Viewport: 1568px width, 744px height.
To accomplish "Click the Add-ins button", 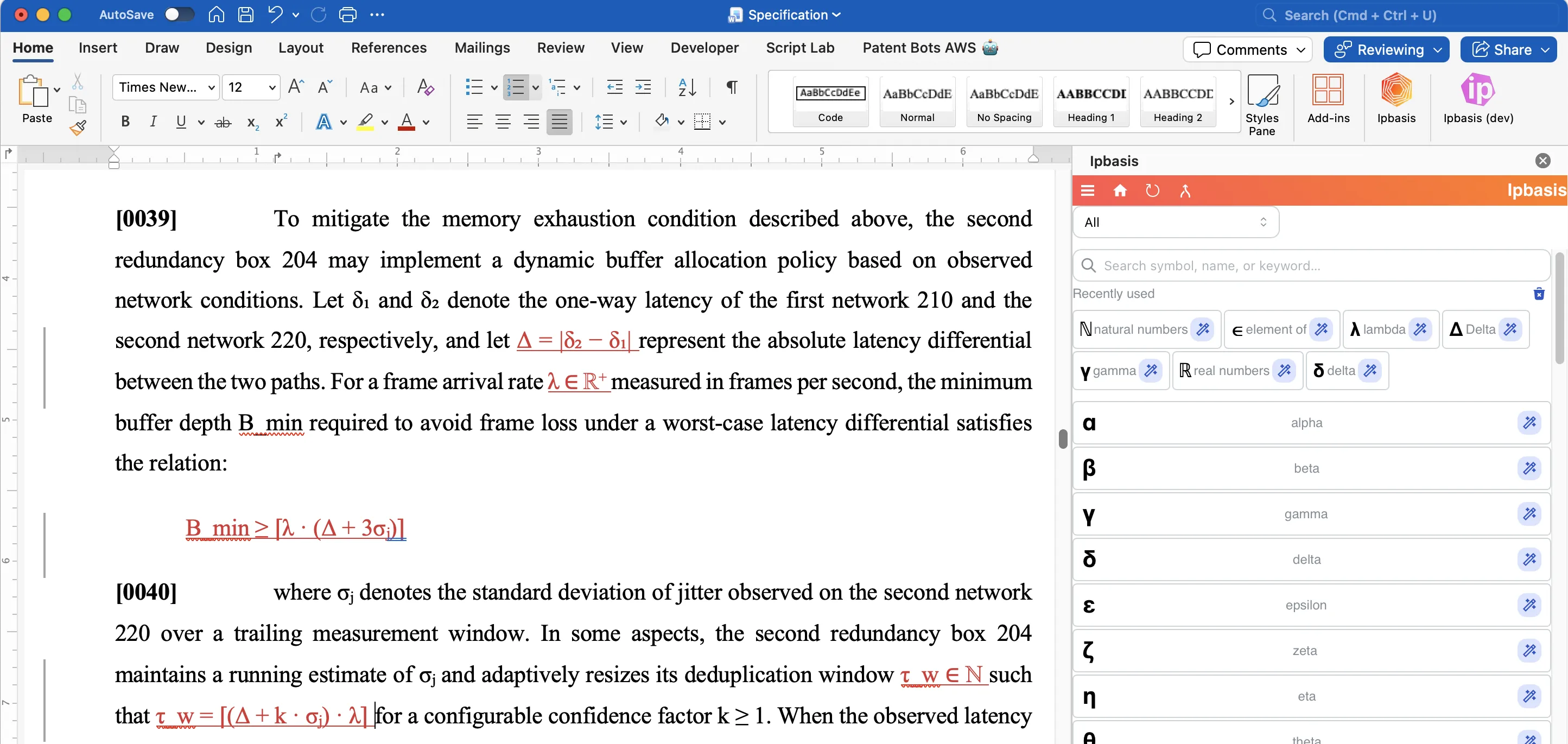I will (1328, 99).
